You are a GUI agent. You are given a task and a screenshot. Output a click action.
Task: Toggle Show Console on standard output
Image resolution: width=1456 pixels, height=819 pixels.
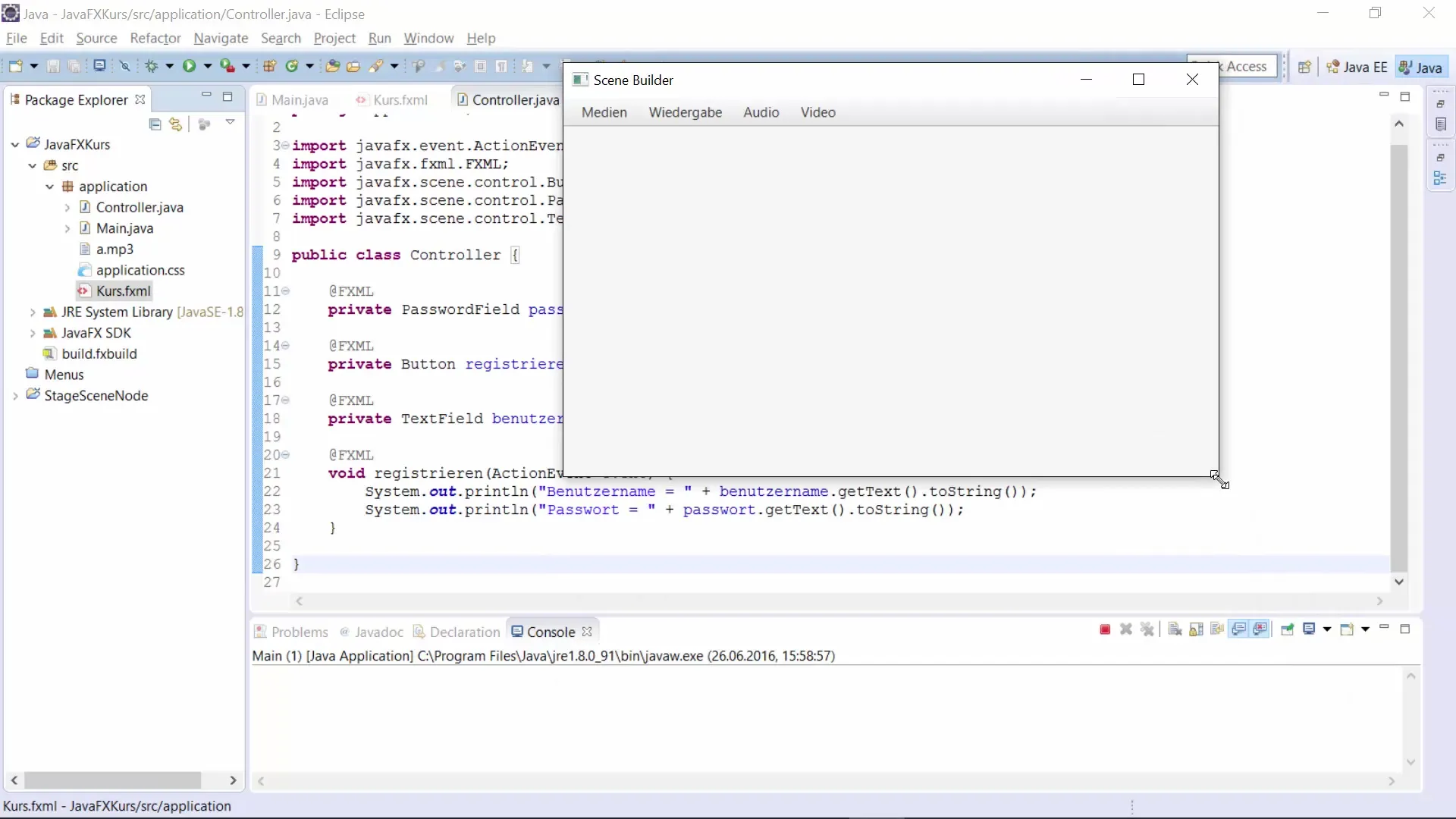point(1239,629)
